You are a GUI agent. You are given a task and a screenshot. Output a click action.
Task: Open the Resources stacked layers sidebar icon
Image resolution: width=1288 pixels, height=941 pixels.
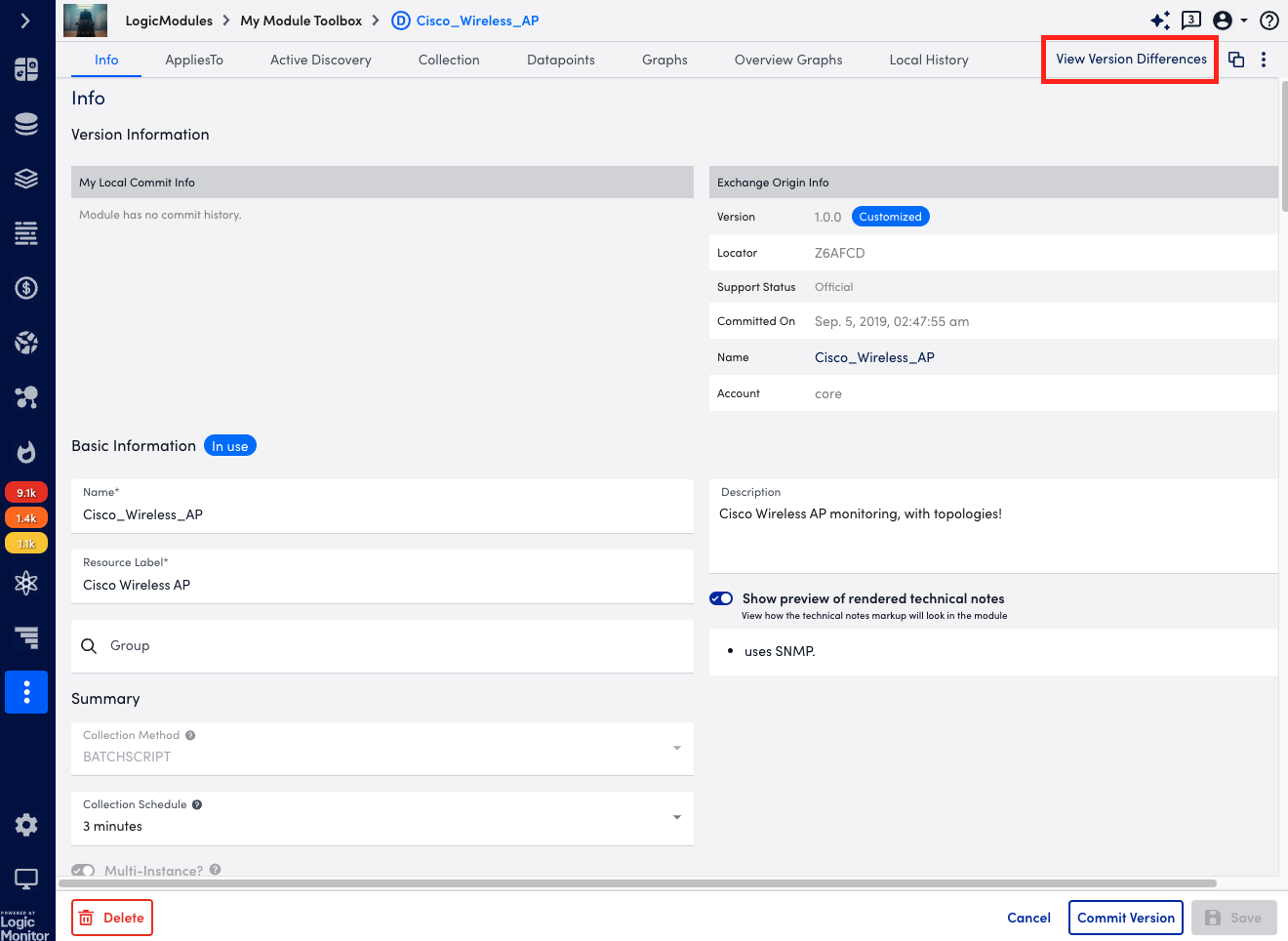26,179
